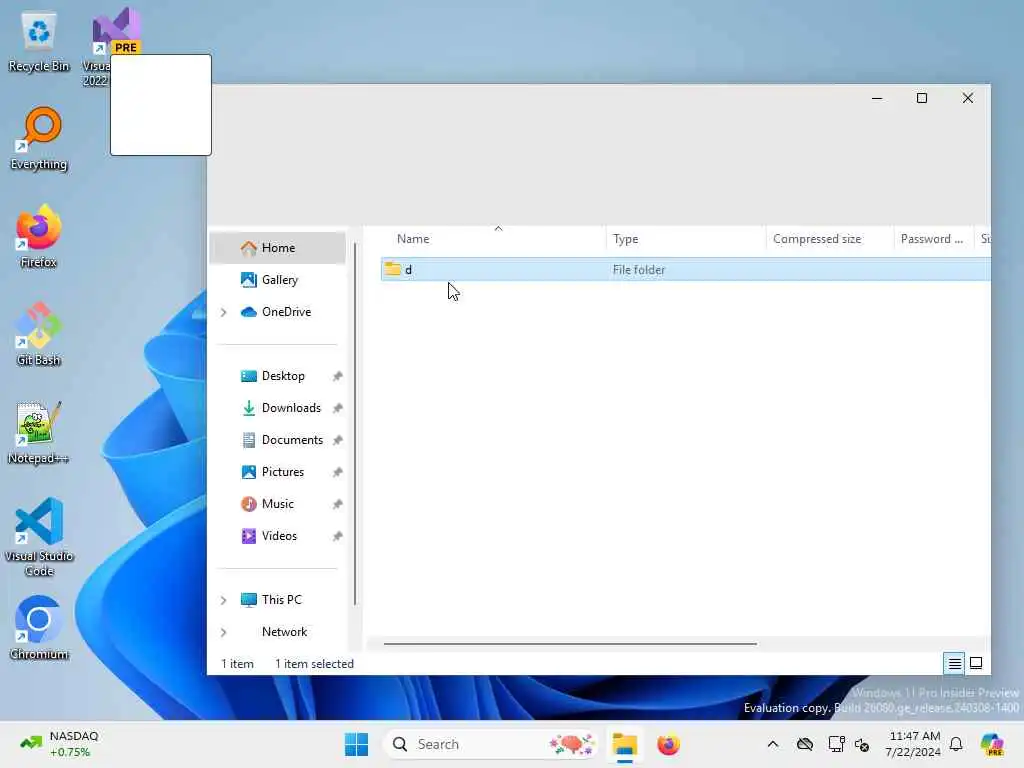The width and height of the screenshot is (1024, 768).
Task: Sort by the Password column header
Action: 933,239
